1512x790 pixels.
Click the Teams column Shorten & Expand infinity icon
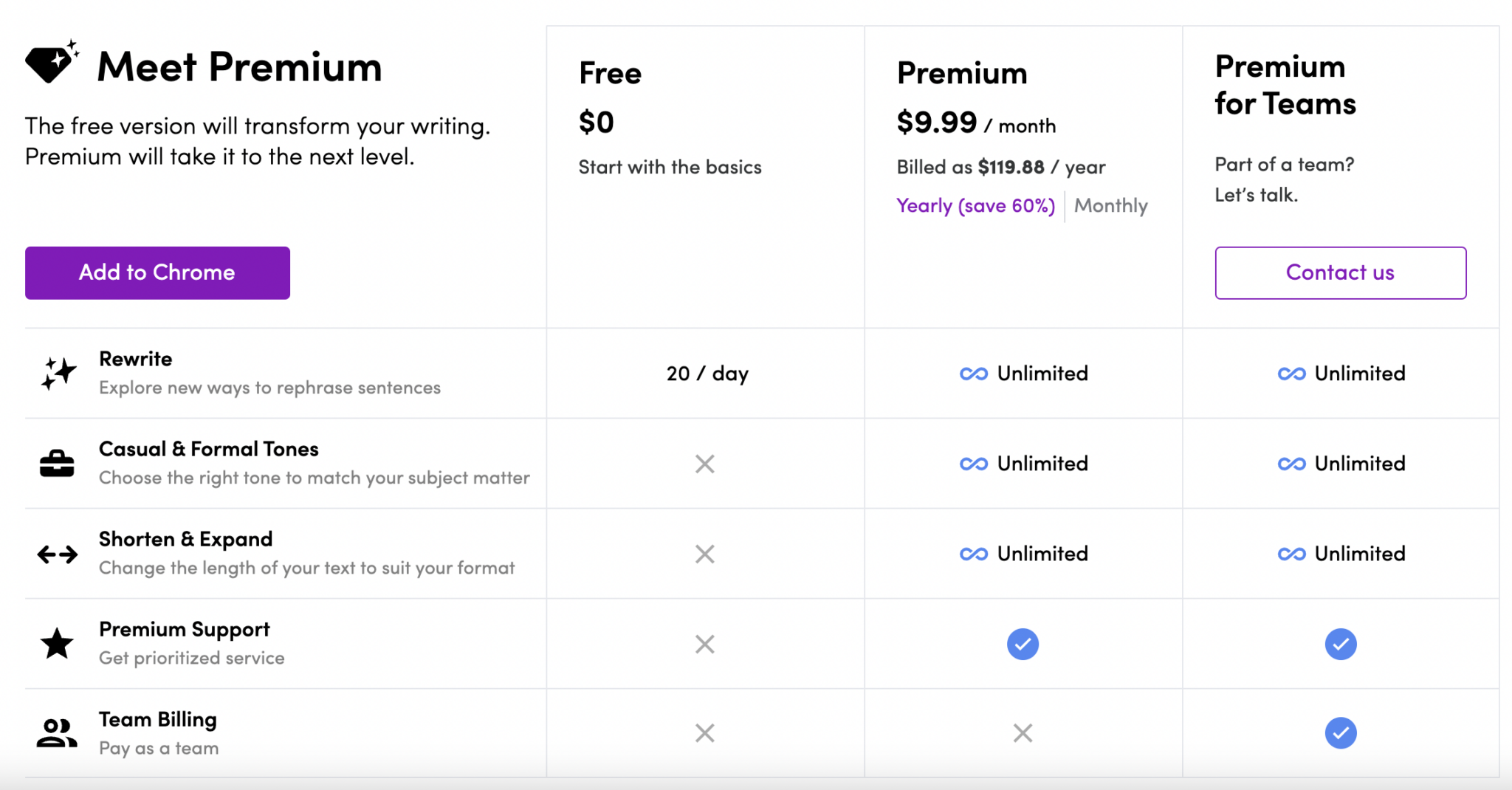(1292, 554)
